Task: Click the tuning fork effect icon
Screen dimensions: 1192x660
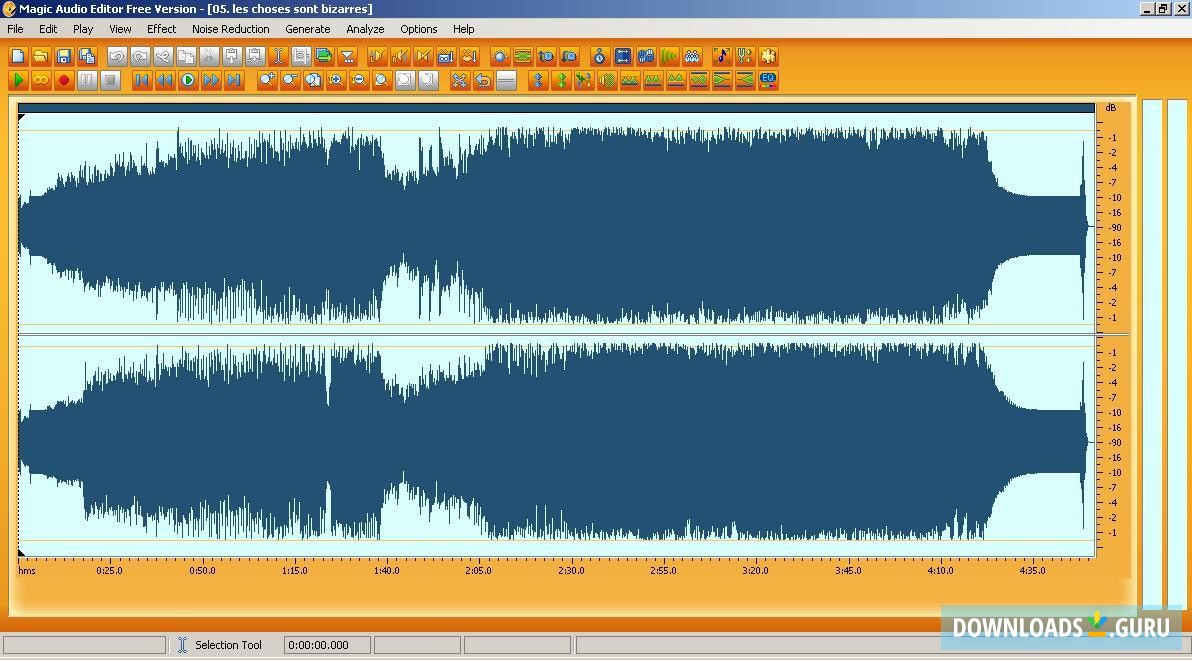Action: click(x=744, y=57)
